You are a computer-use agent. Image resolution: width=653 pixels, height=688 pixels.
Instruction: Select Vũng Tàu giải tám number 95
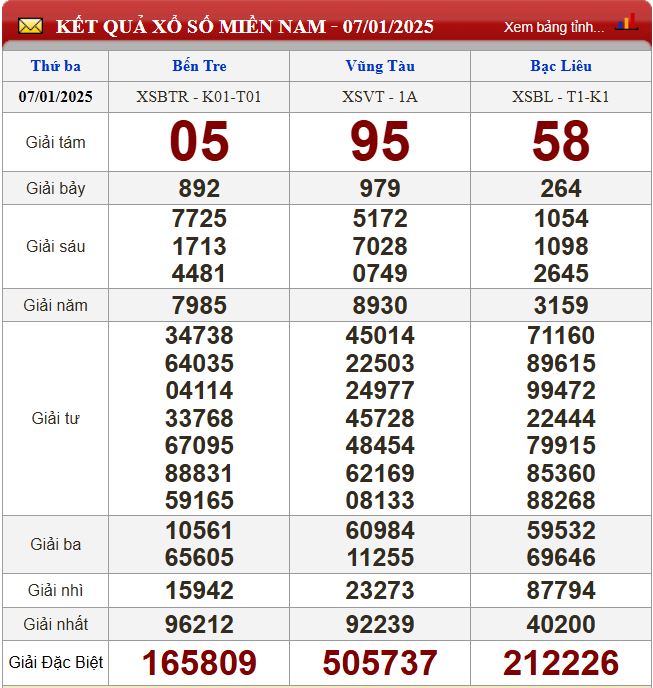point(380,141)
